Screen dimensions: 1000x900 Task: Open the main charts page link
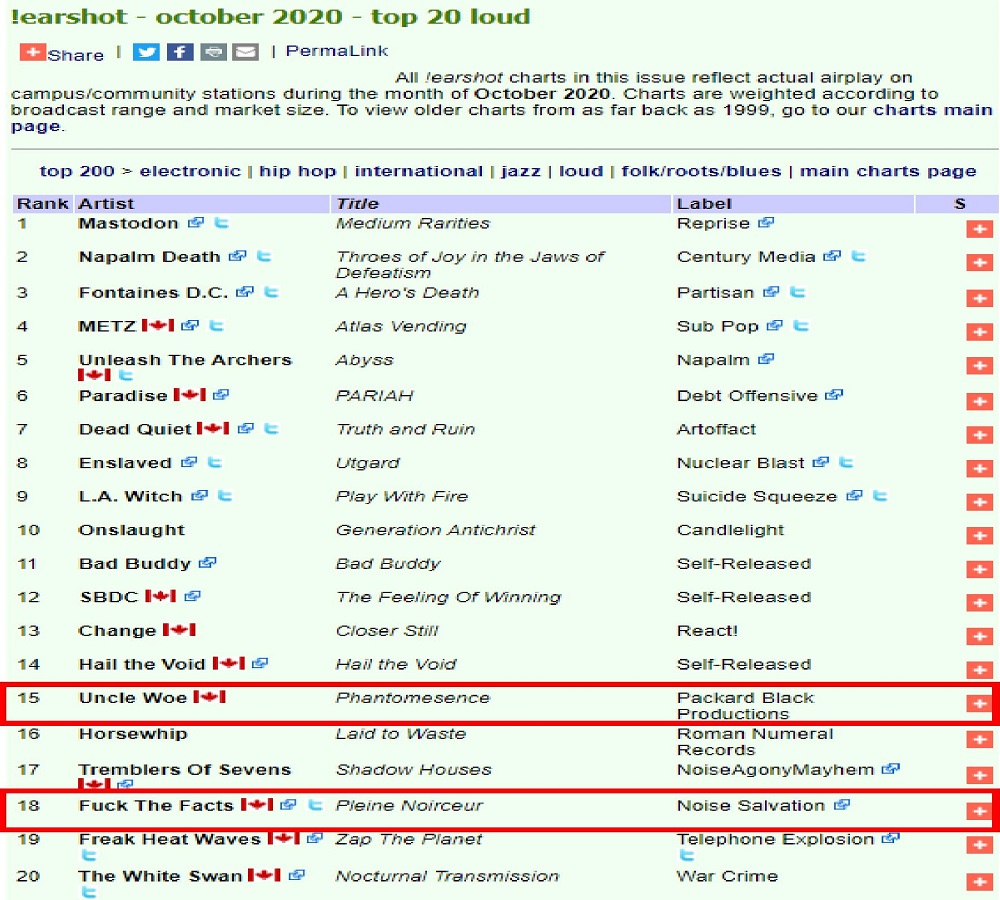click(x=888, y=171)
